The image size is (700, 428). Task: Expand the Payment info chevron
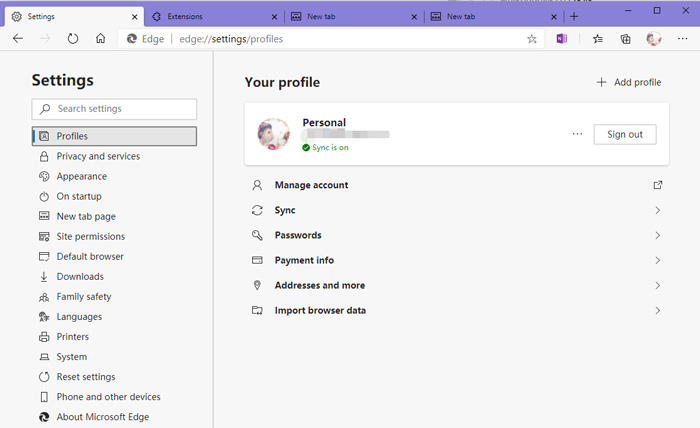658,260
